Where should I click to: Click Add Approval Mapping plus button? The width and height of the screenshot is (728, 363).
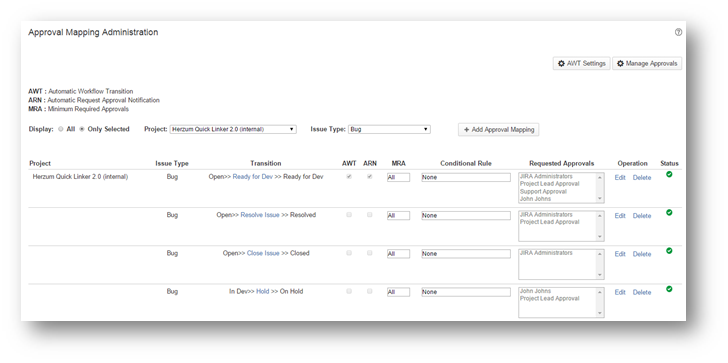[x=499, y=130]
